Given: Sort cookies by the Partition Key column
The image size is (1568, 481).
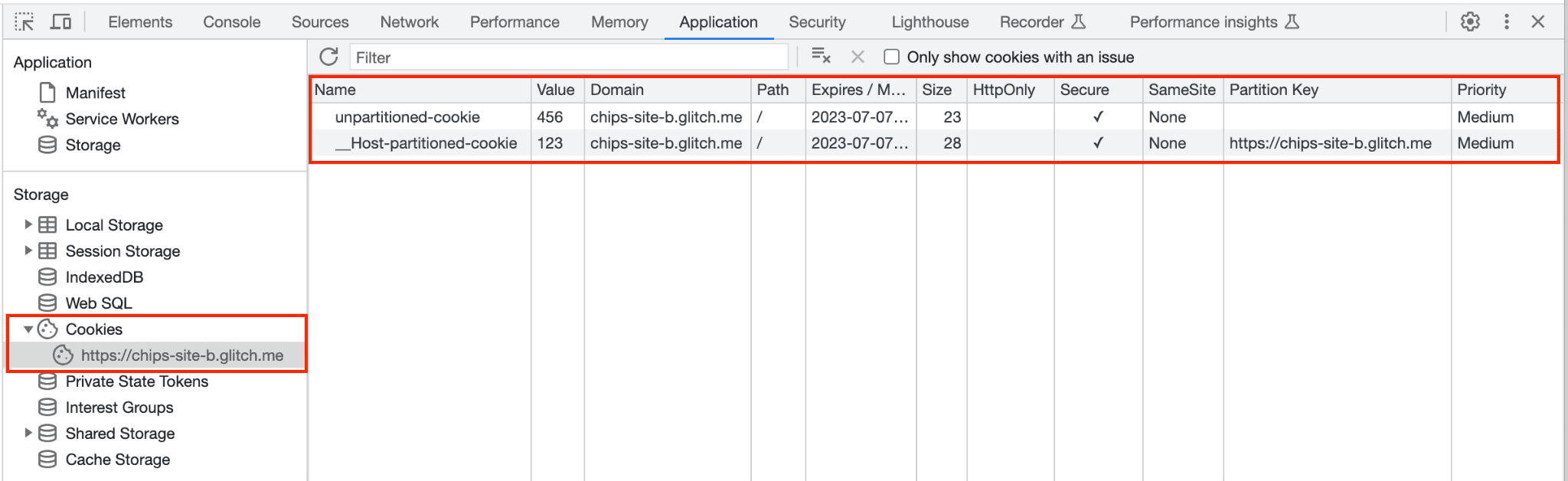Looking at the screenshot, I should point(1274,90).
